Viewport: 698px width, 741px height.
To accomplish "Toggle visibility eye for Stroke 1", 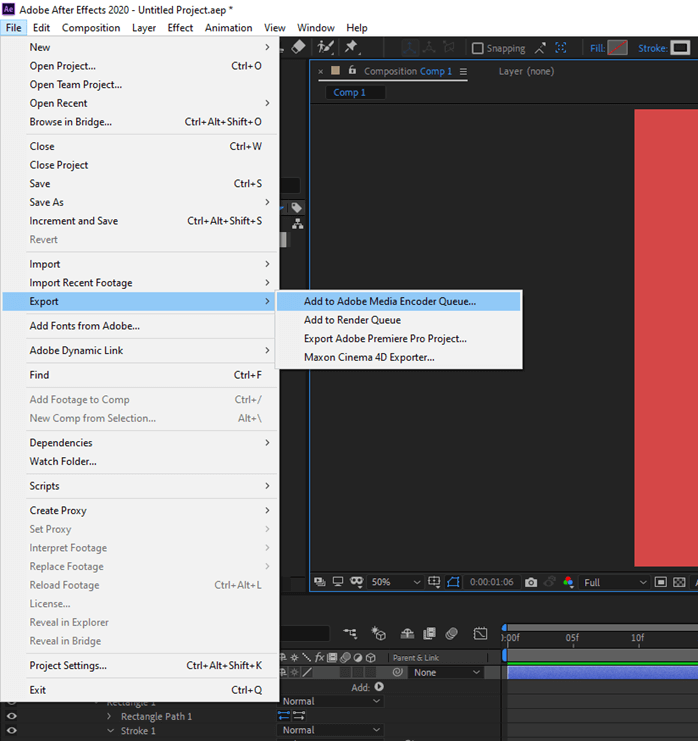I will pos(11,731).
